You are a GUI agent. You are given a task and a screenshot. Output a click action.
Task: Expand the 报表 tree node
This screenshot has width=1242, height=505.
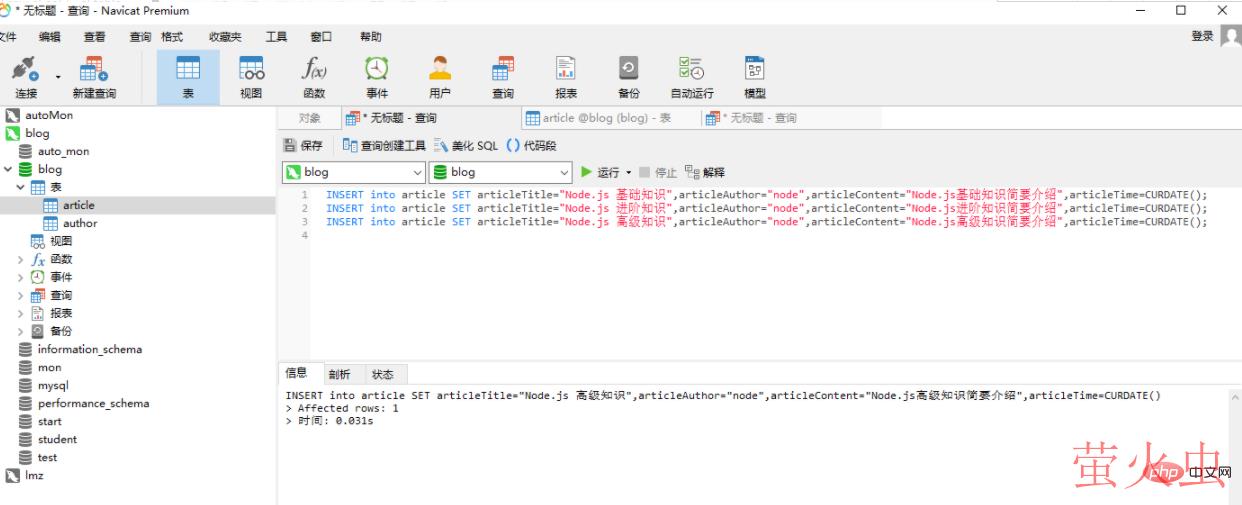coord(21,313)
